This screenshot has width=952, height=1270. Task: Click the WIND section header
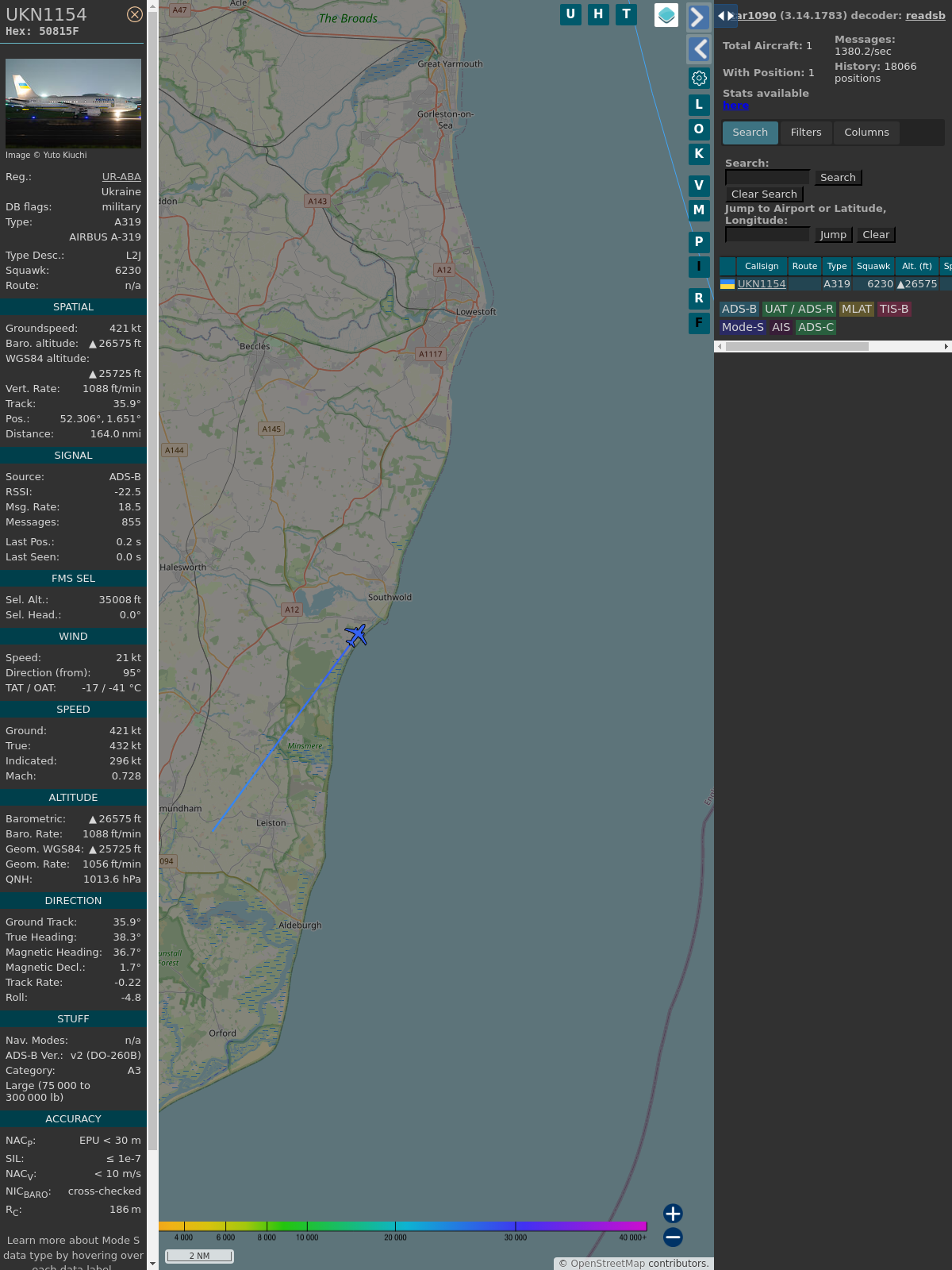(x=73, y=637)
